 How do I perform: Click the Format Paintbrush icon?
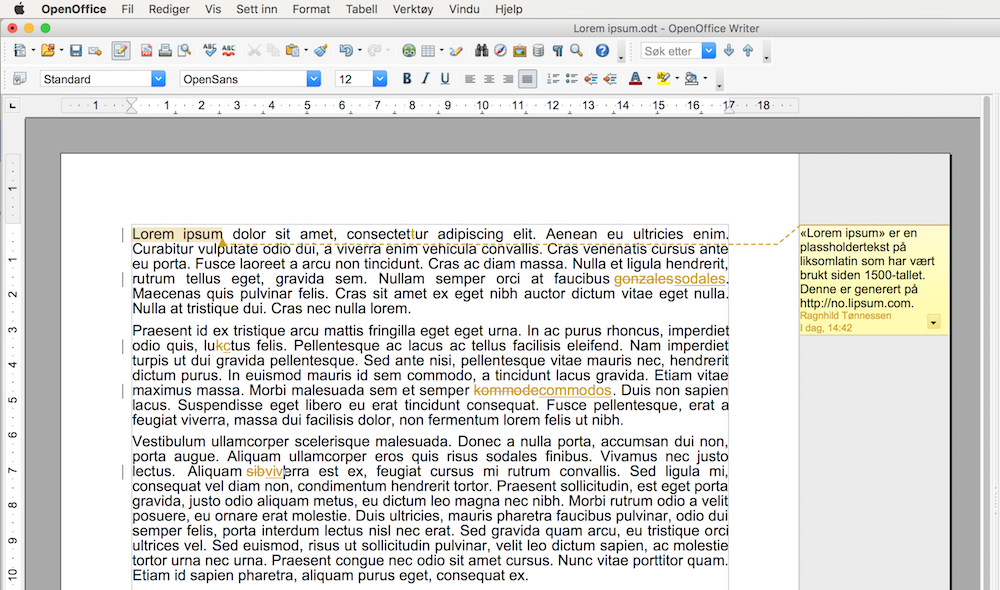coord(320,50)
